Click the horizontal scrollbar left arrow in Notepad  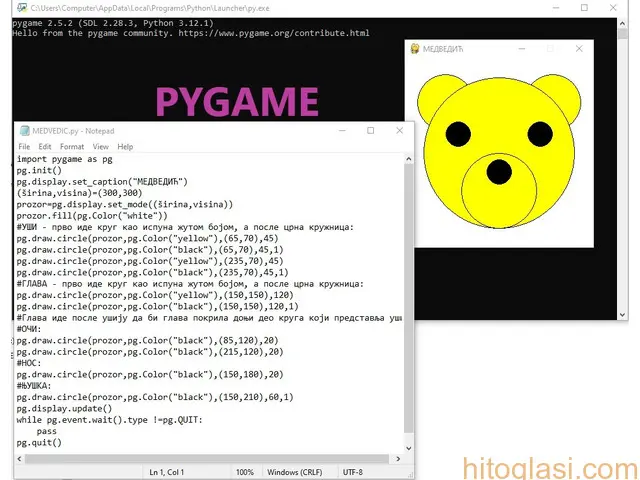click(x=21, y=459)
